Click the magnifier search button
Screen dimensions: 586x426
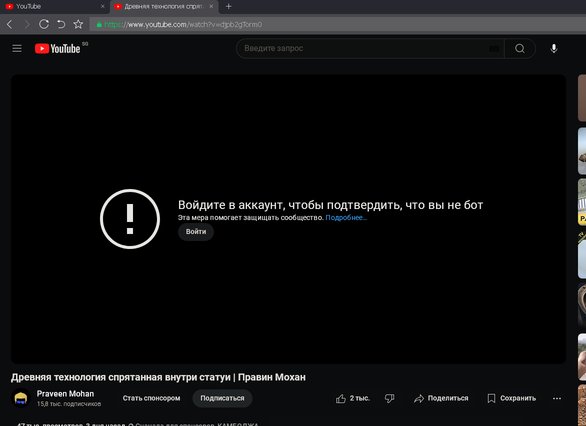click(x=520, y=49)
